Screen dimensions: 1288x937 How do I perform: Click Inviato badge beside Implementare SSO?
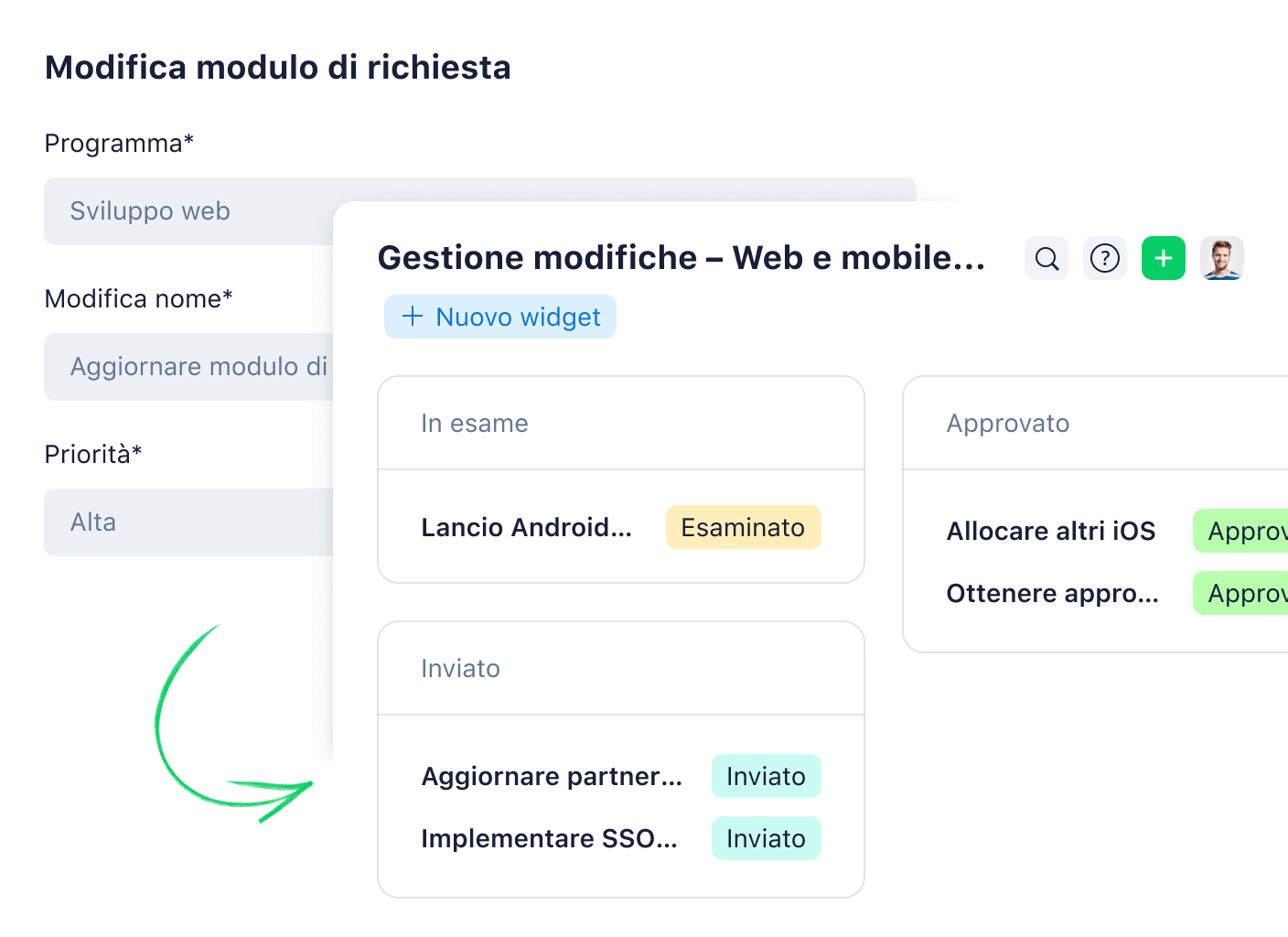coord(766,839)
